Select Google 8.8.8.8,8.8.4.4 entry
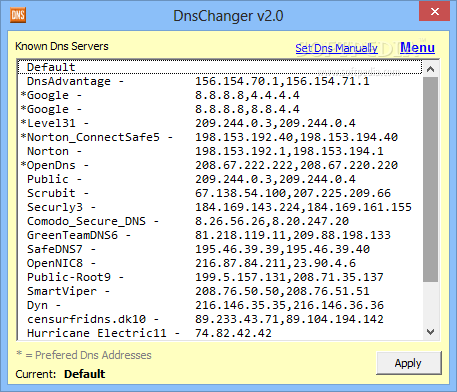This screenshot has height=392, width=457. pos(220,109)
